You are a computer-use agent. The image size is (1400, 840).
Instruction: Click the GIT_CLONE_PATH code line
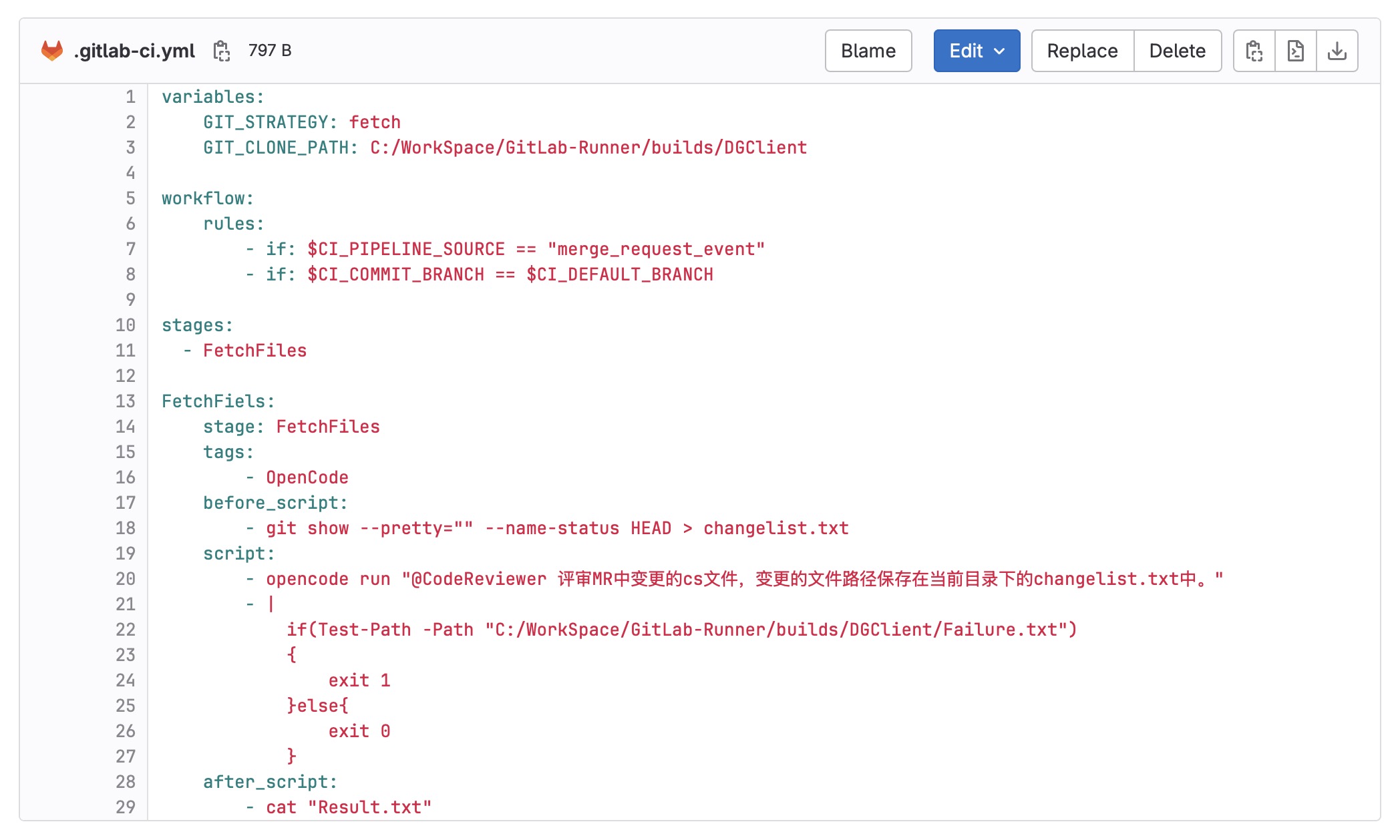(x=504, y=148)
